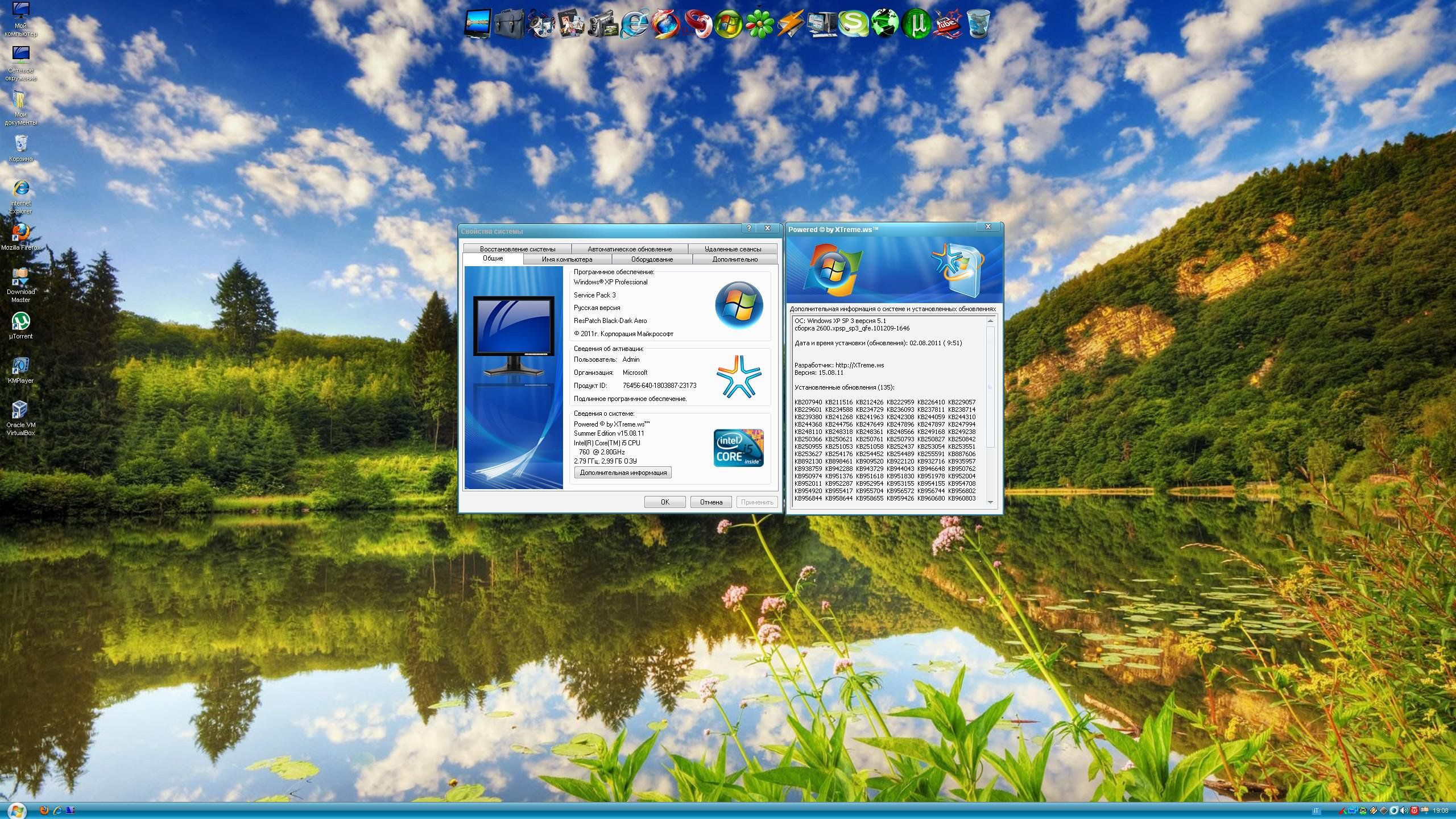Click the Отмена button
This screenshot has width=1456, height=819.
click(x=710, y=502)
